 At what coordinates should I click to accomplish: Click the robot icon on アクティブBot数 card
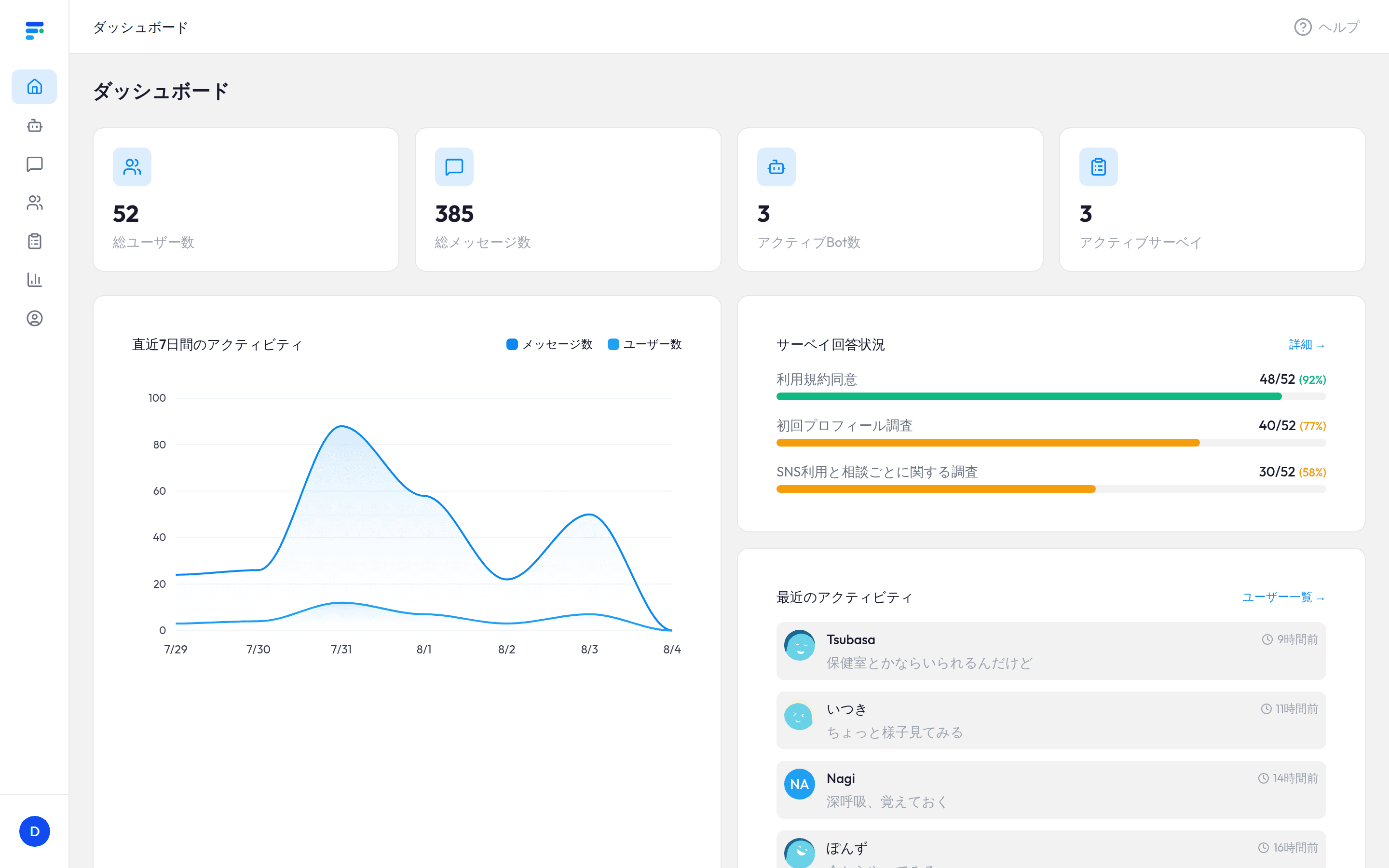776,167
